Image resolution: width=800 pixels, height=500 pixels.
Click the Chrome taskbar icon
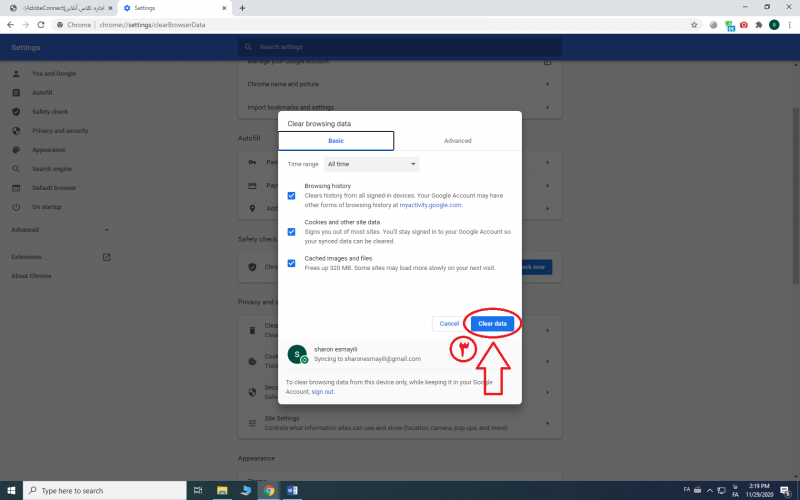pyautogui.click(x=268, y=491)
